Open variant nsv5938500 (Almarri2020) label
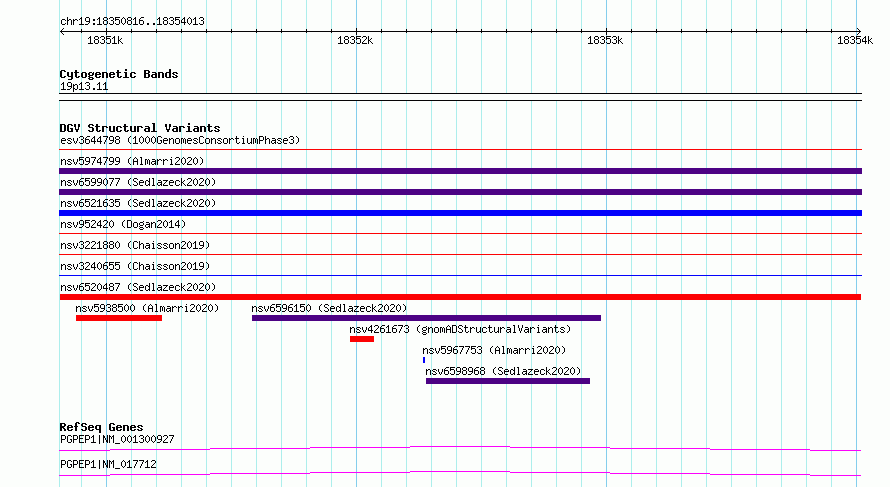 (x=147, y=308)
